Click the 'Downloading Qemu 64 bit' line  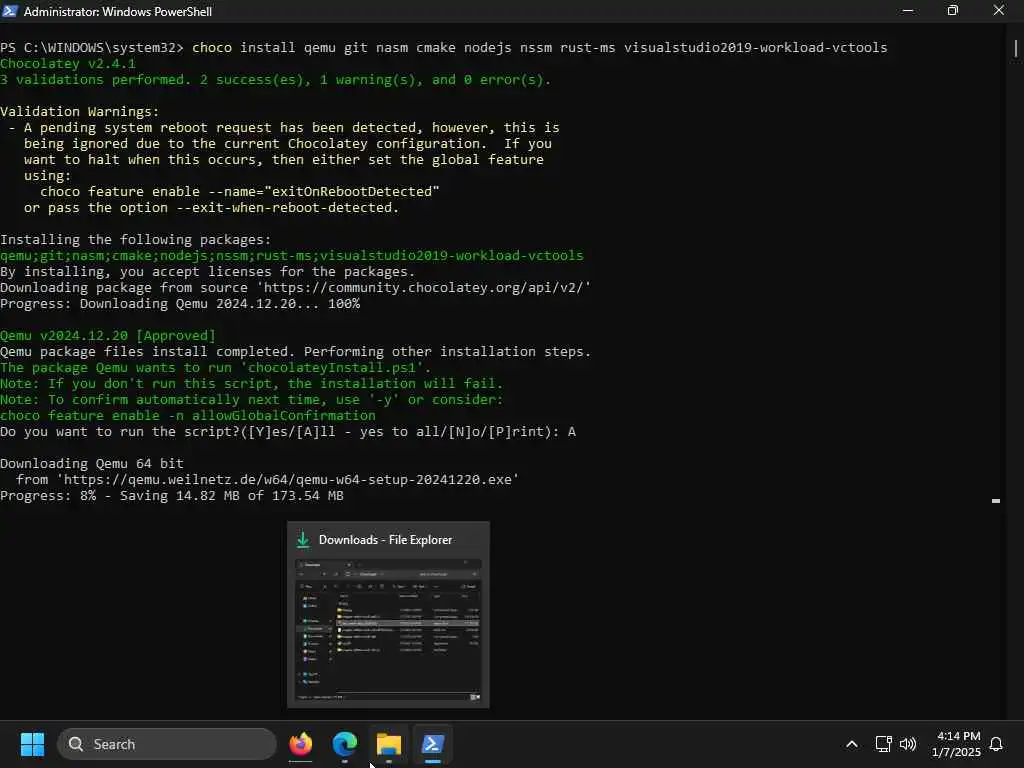(x=91, y=464)
